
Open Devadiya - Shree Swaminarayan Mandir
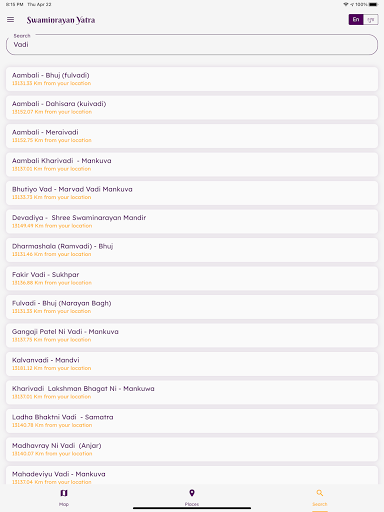pos(192,221)
